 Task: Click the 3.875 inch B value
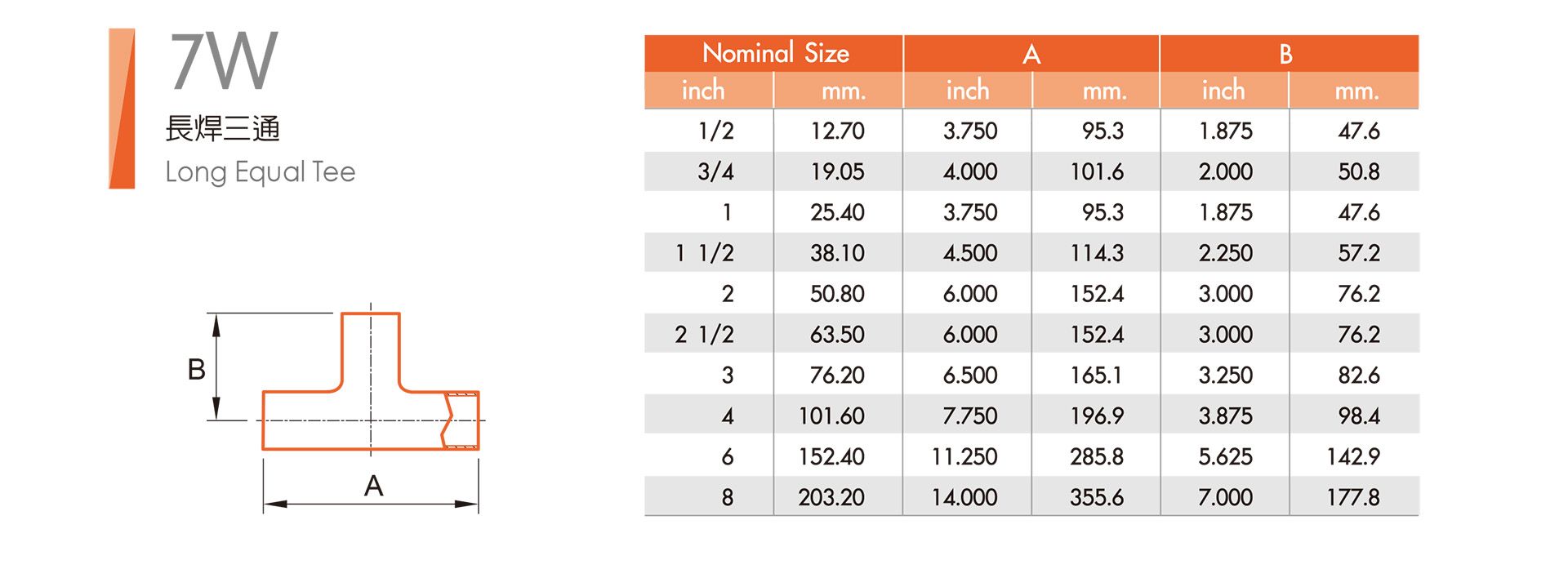(1225, 416)
